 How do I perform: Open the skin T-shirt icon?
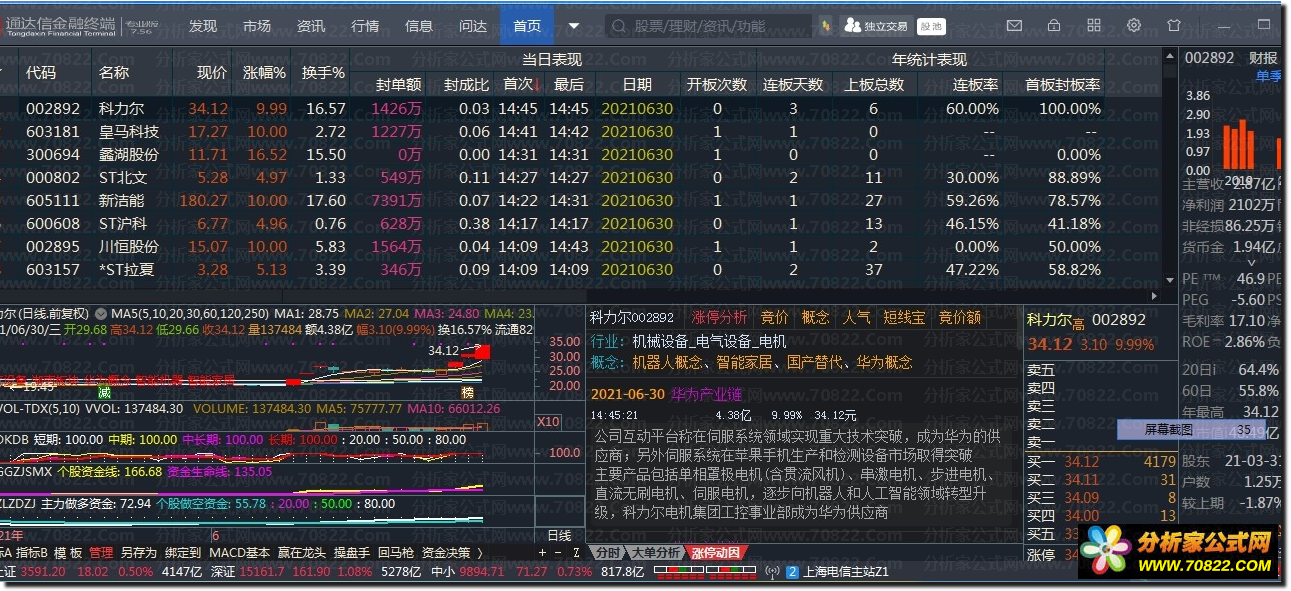(1173, 25)
